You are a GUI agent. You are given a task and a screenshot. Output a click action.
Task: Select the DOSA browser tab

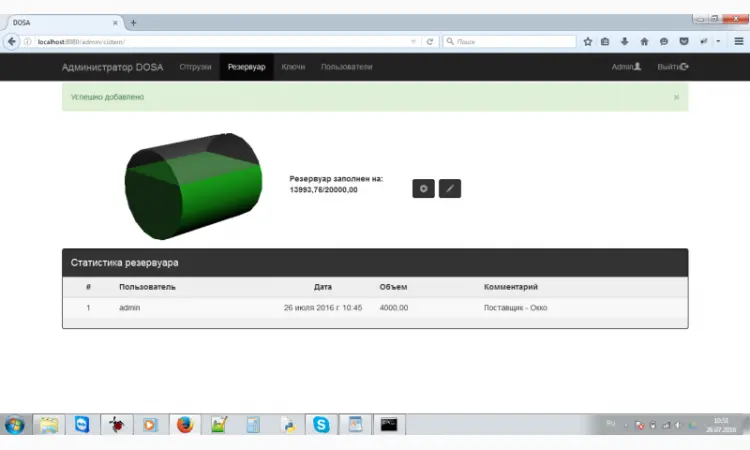62,22
